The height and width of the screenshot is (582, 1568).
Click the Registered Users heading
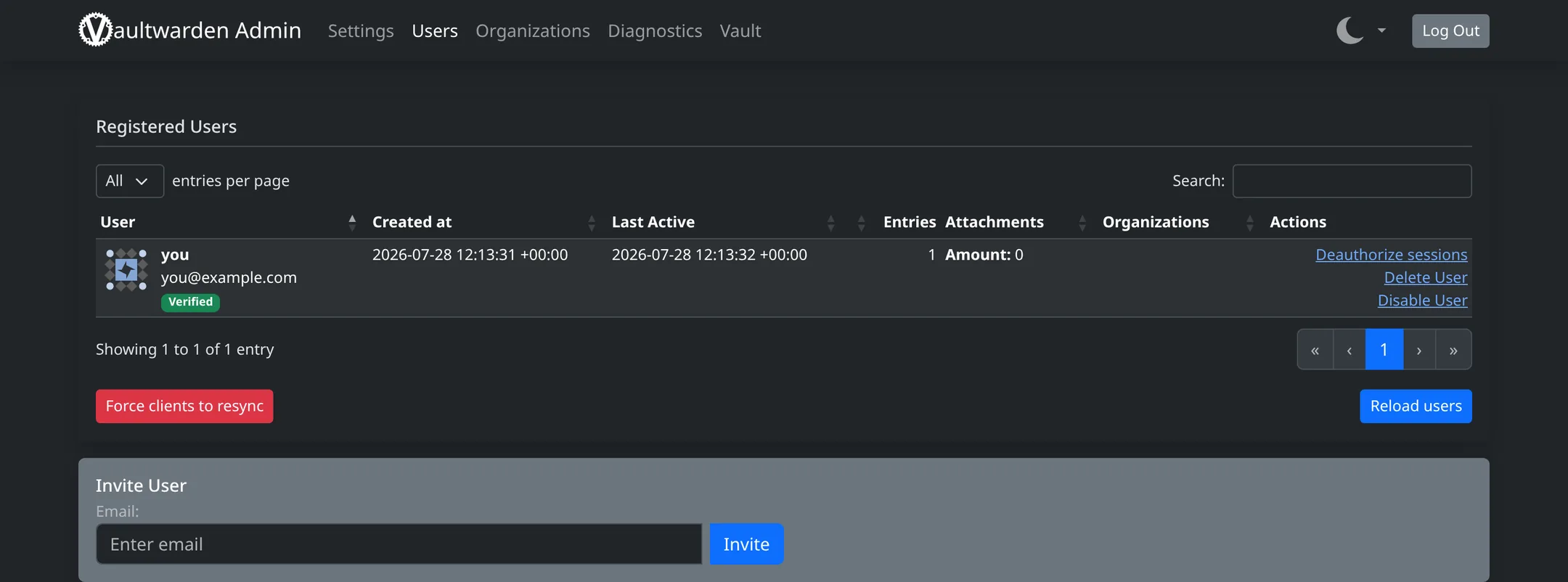click(166, 126)
